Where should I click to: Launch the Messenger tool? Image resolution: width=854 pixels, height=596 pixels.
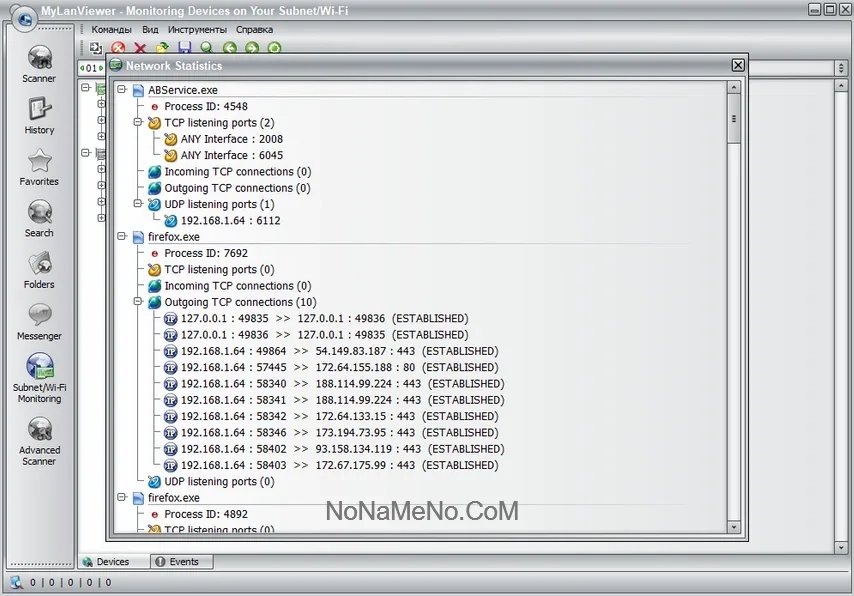(x=39, y=320)
